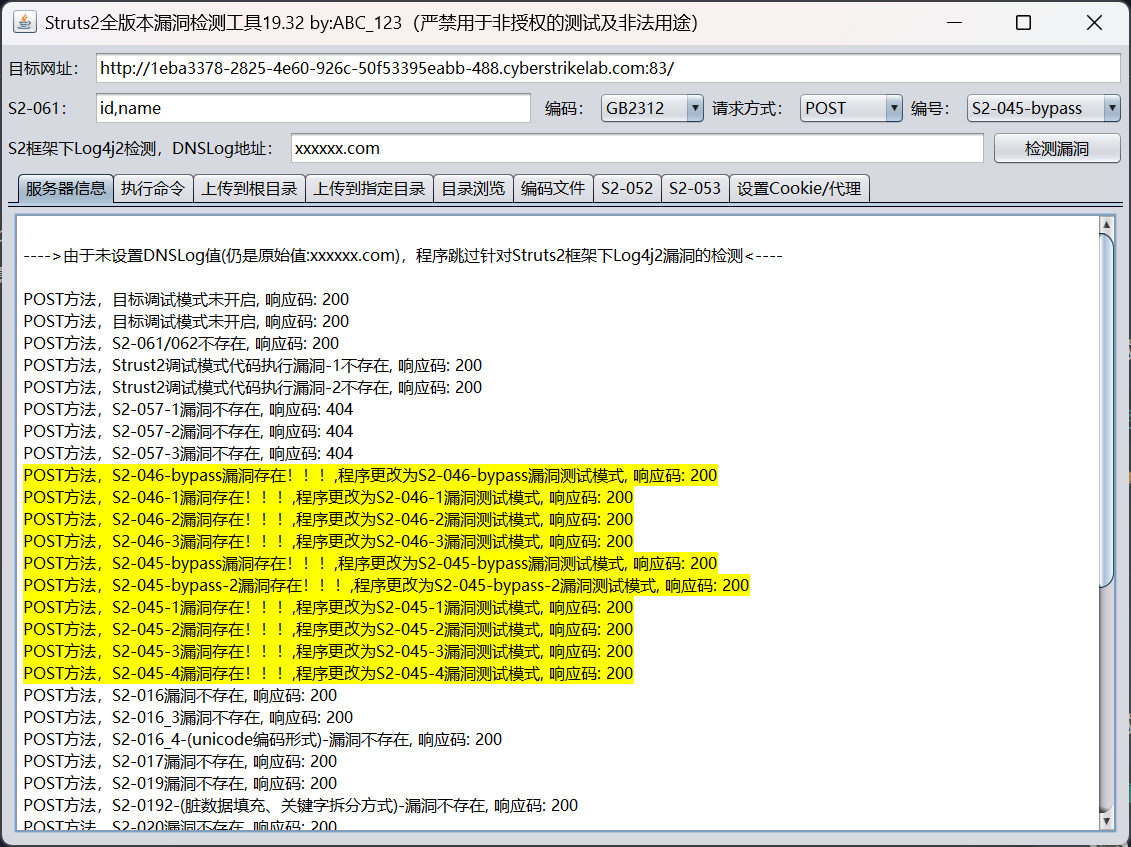
Task: Click the scrollbar down arrow in results
Action: [1106, 821]
